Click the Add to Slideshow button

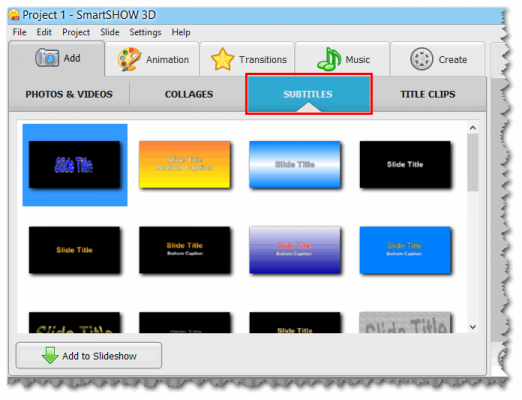89,356
